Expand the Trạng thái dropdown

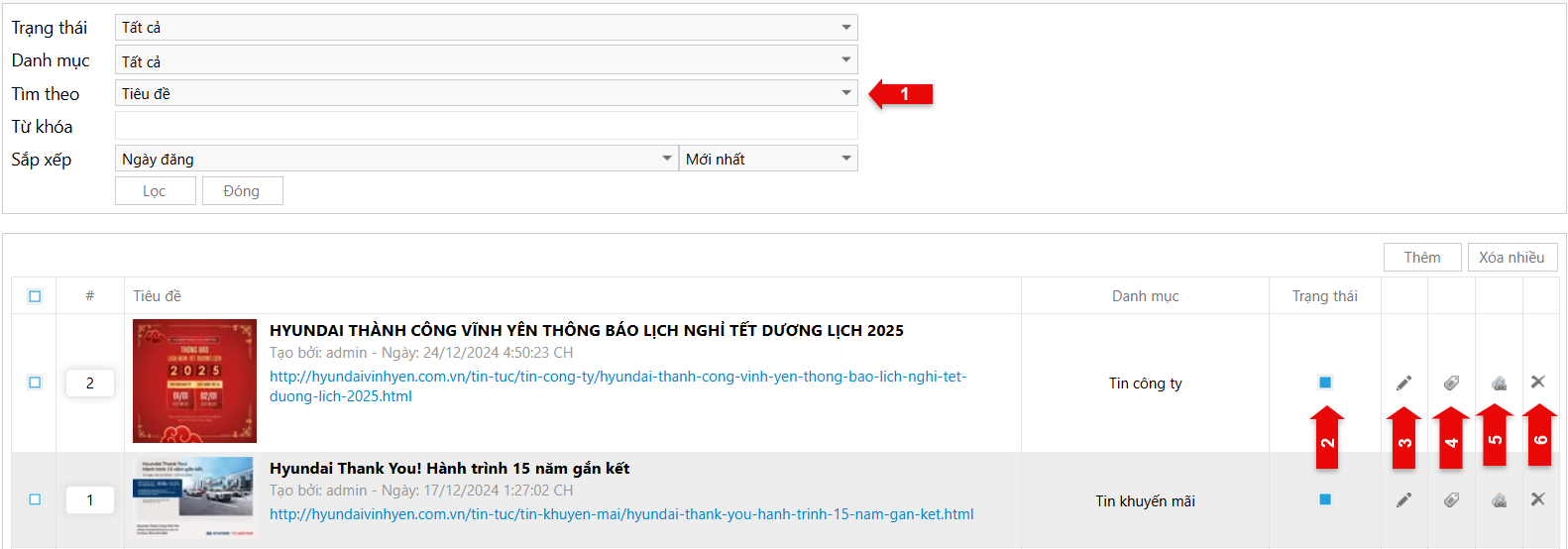pyautogui.click(x=486, y=28)
